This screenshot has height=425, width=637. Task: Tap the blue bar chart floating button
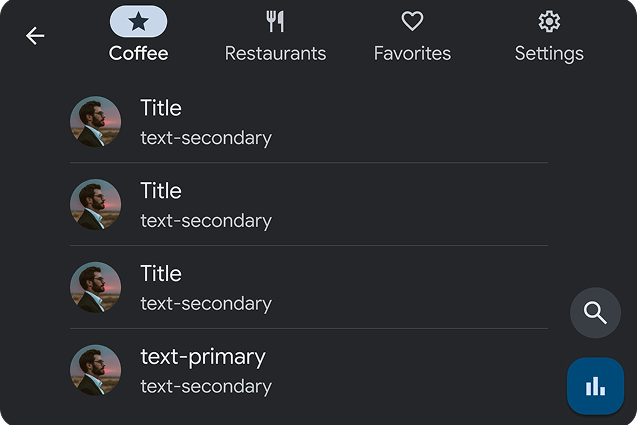pos(595,386)
